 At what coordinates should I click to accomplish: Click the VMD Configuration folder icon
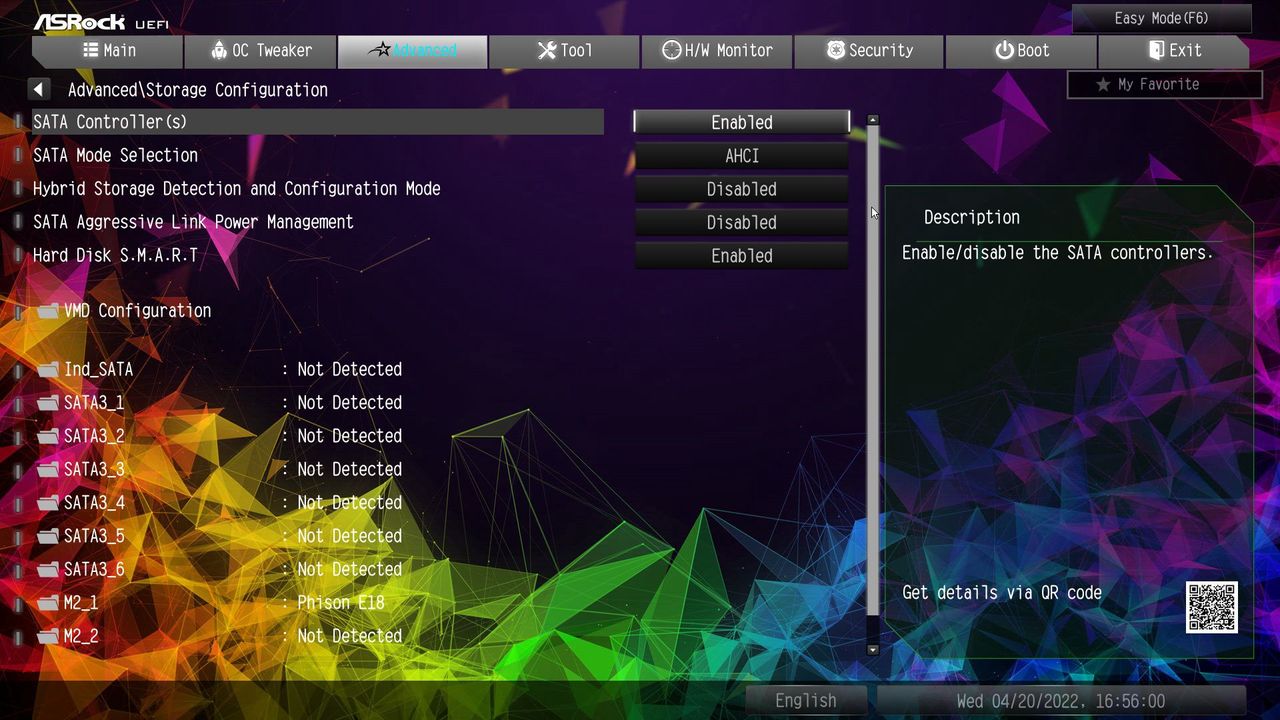(x=49, y=311)
